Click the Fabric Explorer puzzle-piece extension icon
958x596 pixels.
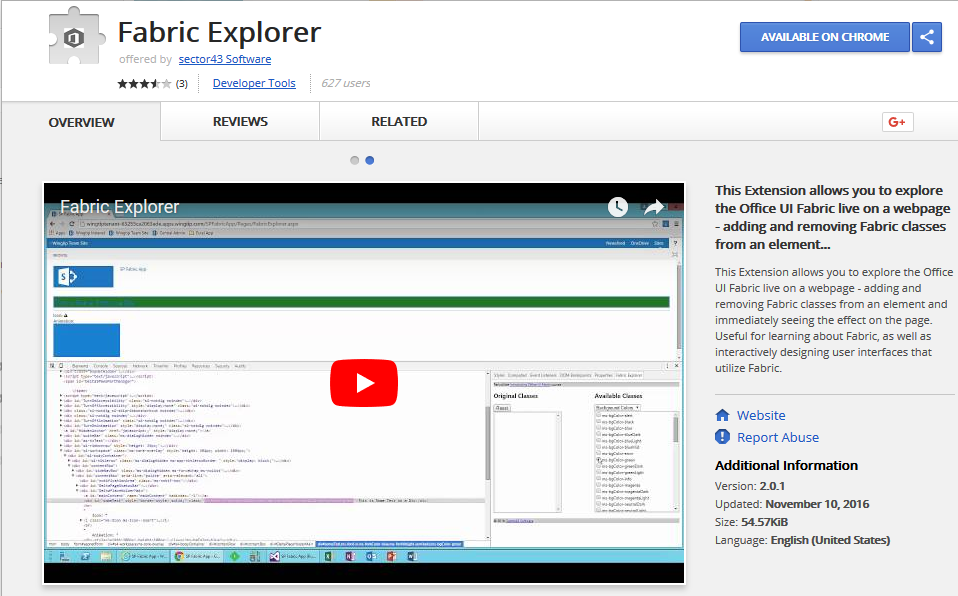[x=75, y=35]
